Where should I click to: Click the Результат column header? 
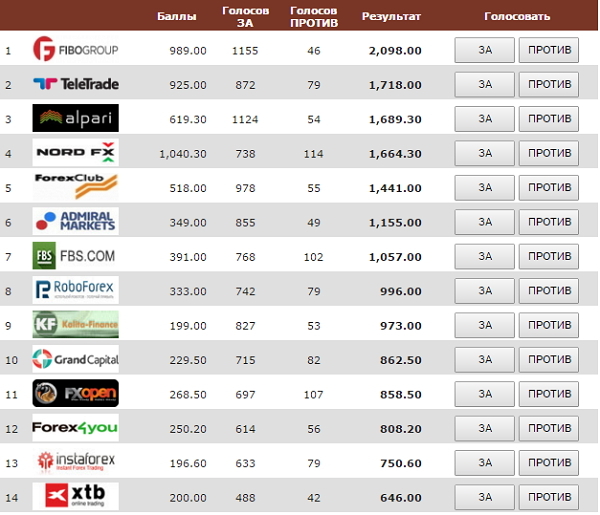click(391, 16)
